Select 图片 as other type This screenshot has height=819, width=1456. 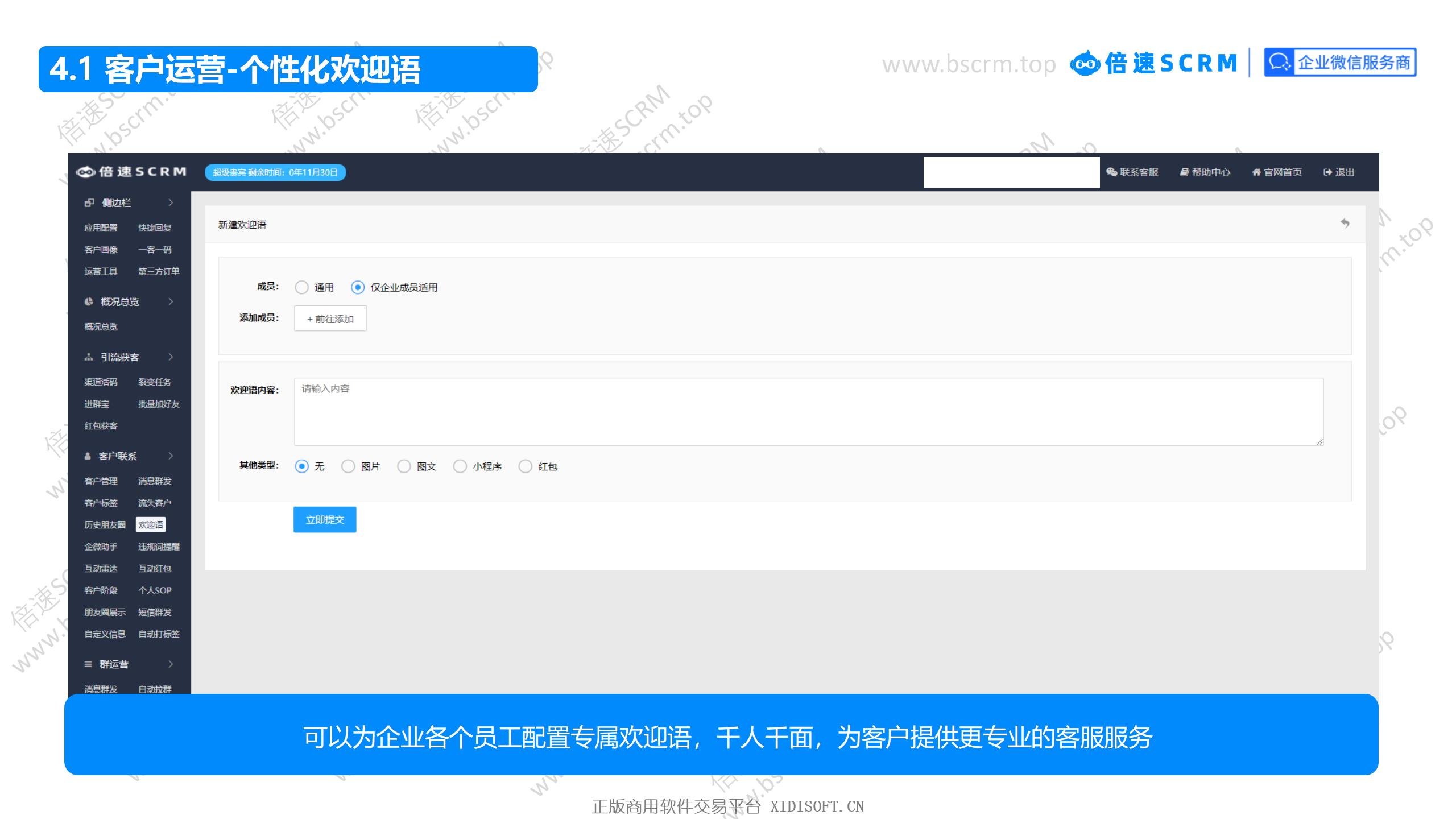(348, 466)
